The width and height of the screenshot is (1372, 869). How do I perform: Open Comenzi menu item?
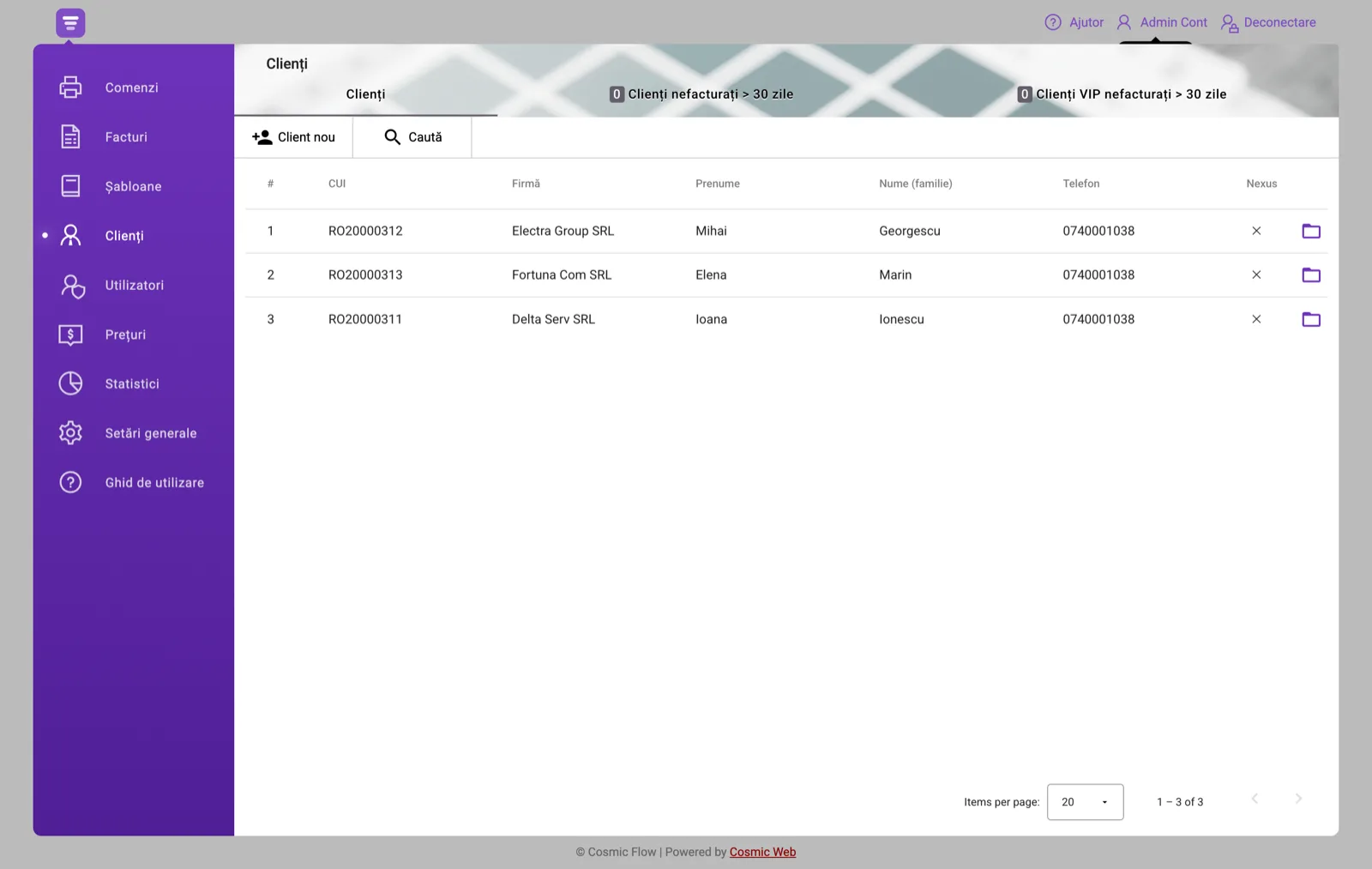pyautogui.click(x=133, y=88)
